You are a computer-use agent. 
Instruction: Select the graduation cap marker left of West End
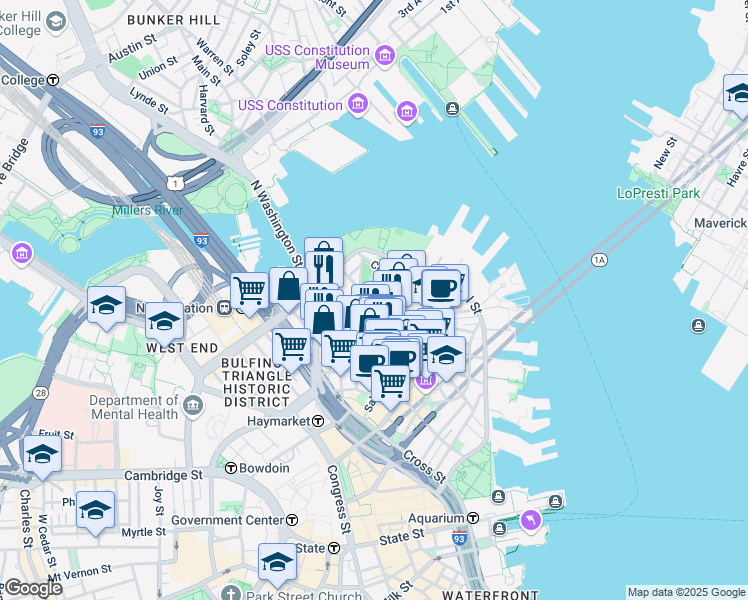pos(106,306)
